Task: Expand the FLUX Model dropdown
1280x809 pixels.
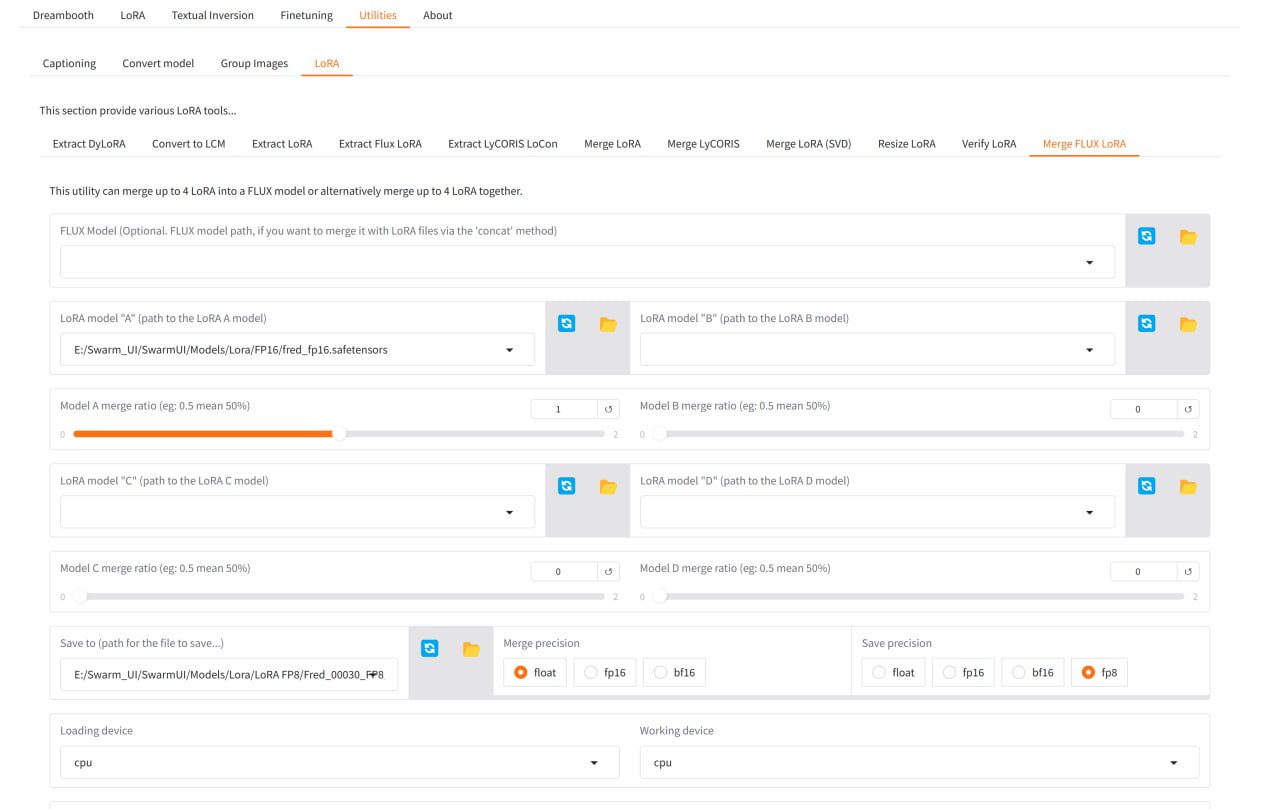Action: [x=1089, y=263]
